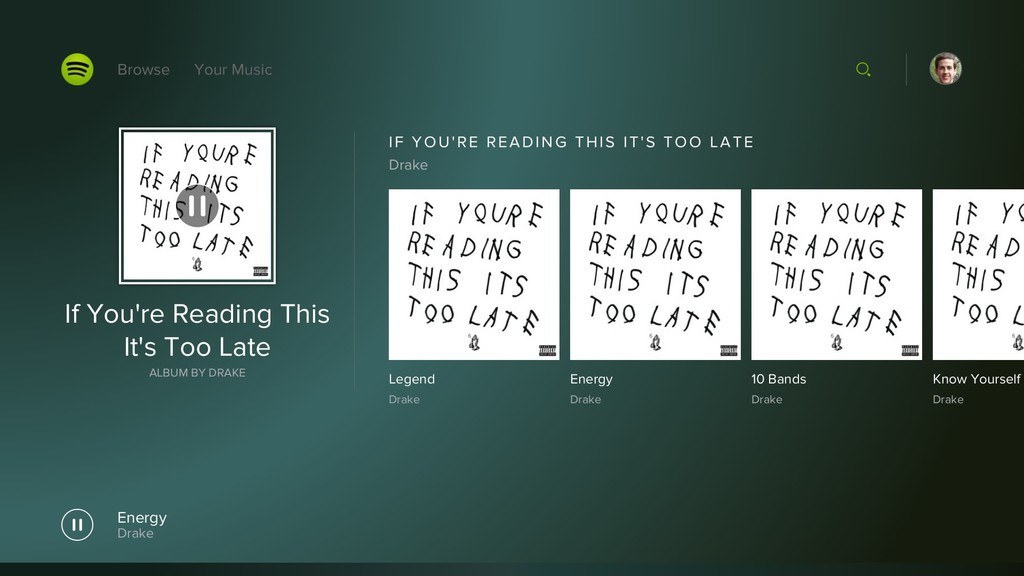The height and width of the screenshot is (576, 1024).
Task: Click the Spotify logo icon
Action: (x=77, y=69)
